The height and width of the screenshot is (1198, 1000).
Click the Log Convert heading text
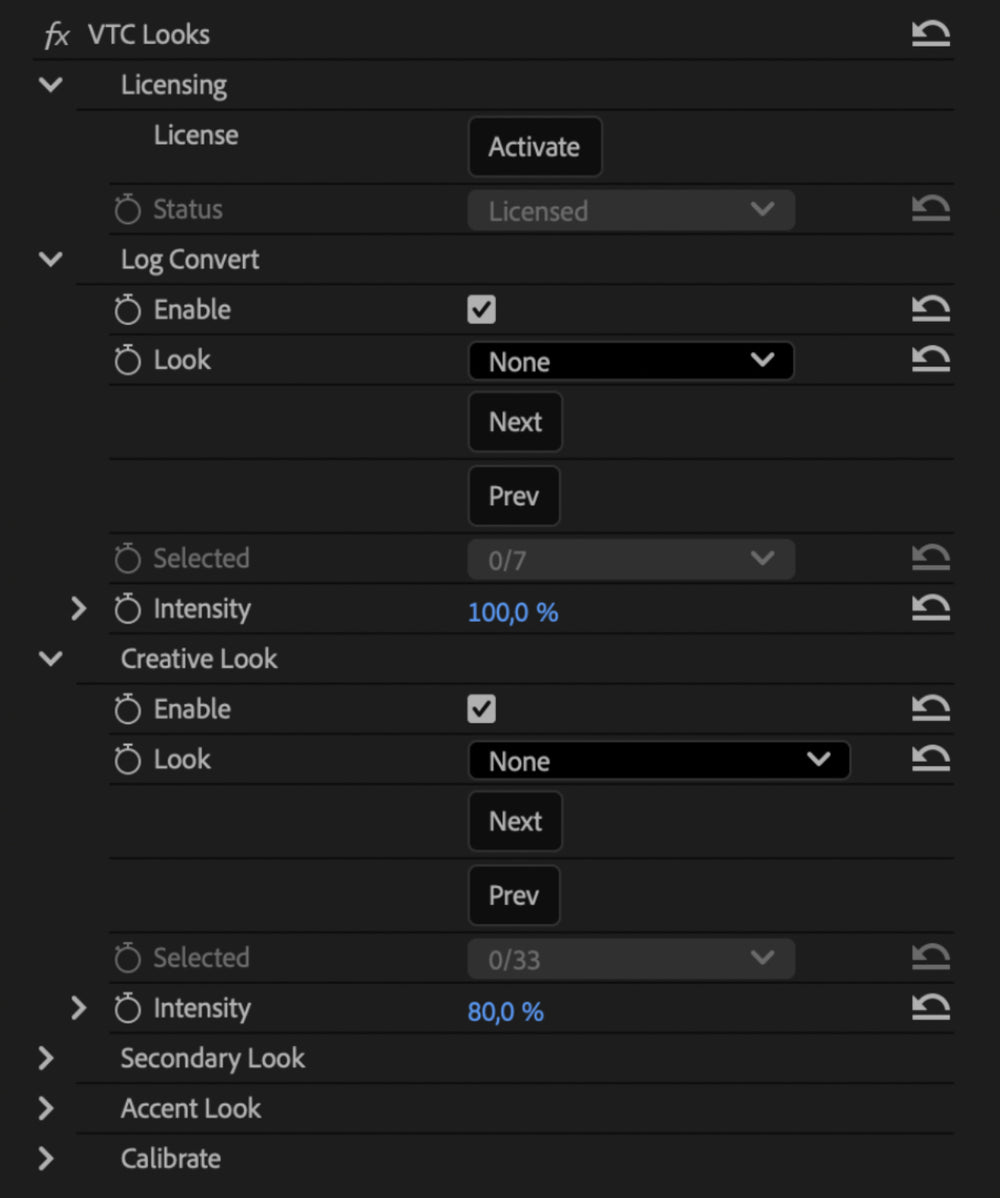190,260
